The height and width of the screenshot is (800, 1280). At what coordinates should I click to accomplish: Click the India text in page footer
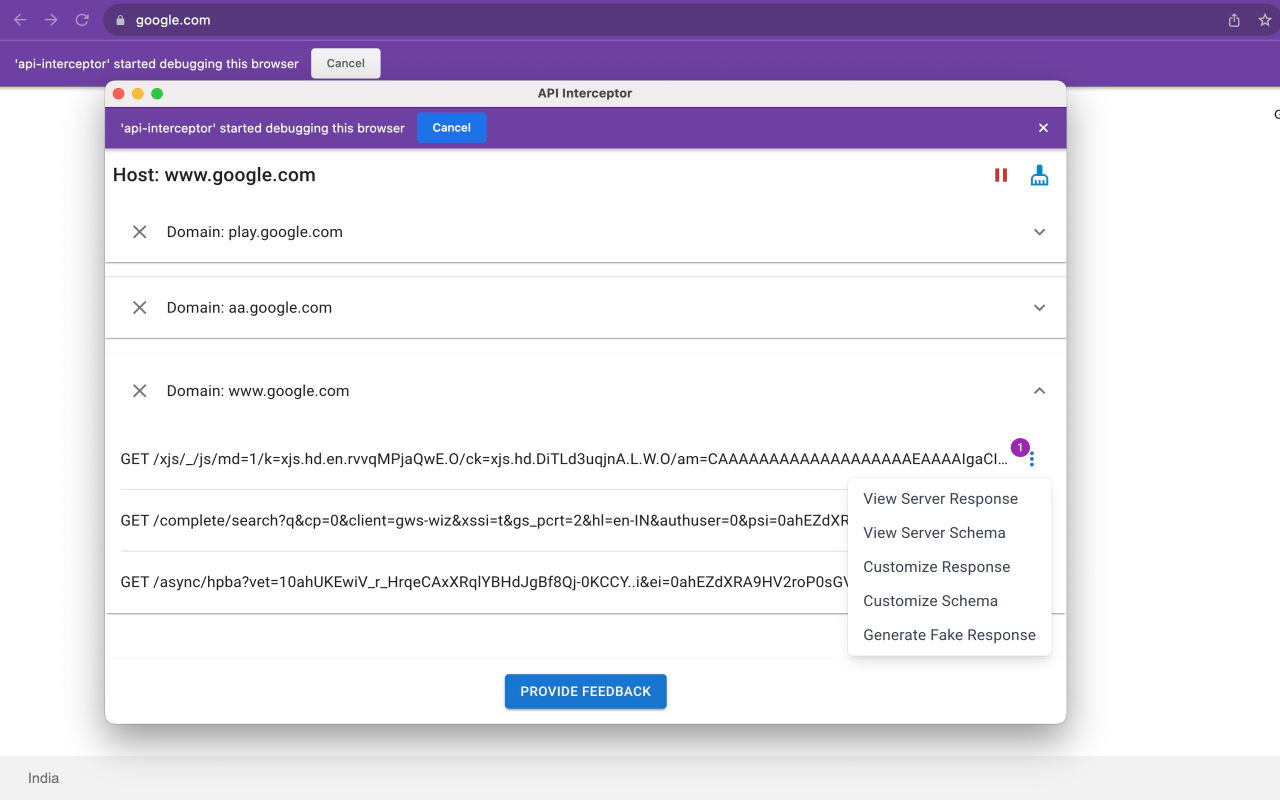[43, 778]
